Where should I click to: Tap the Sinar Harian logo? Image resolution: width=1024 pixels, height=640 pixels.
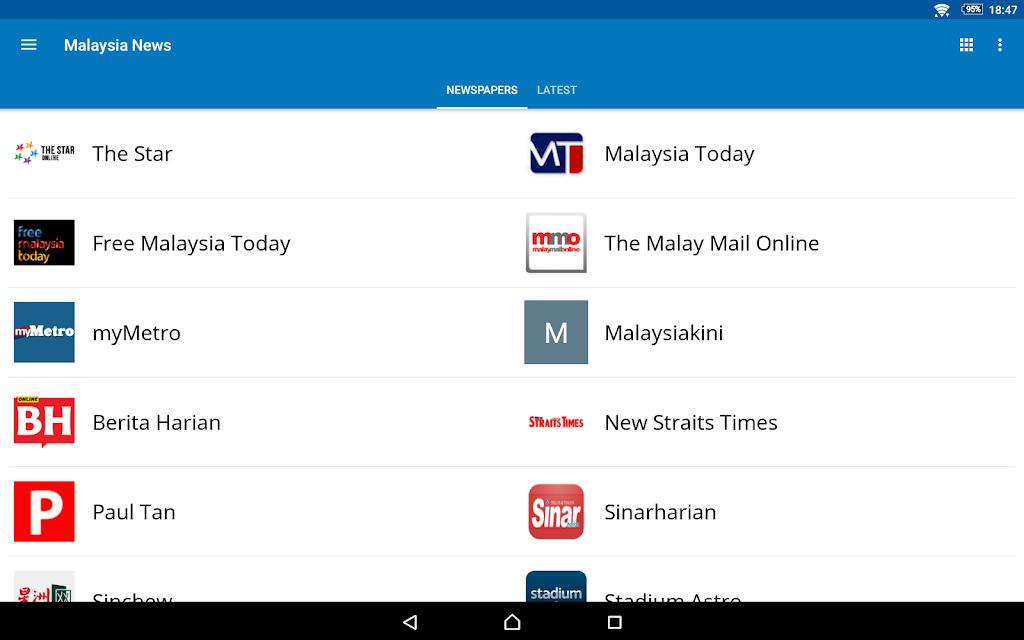pos(556,511)
